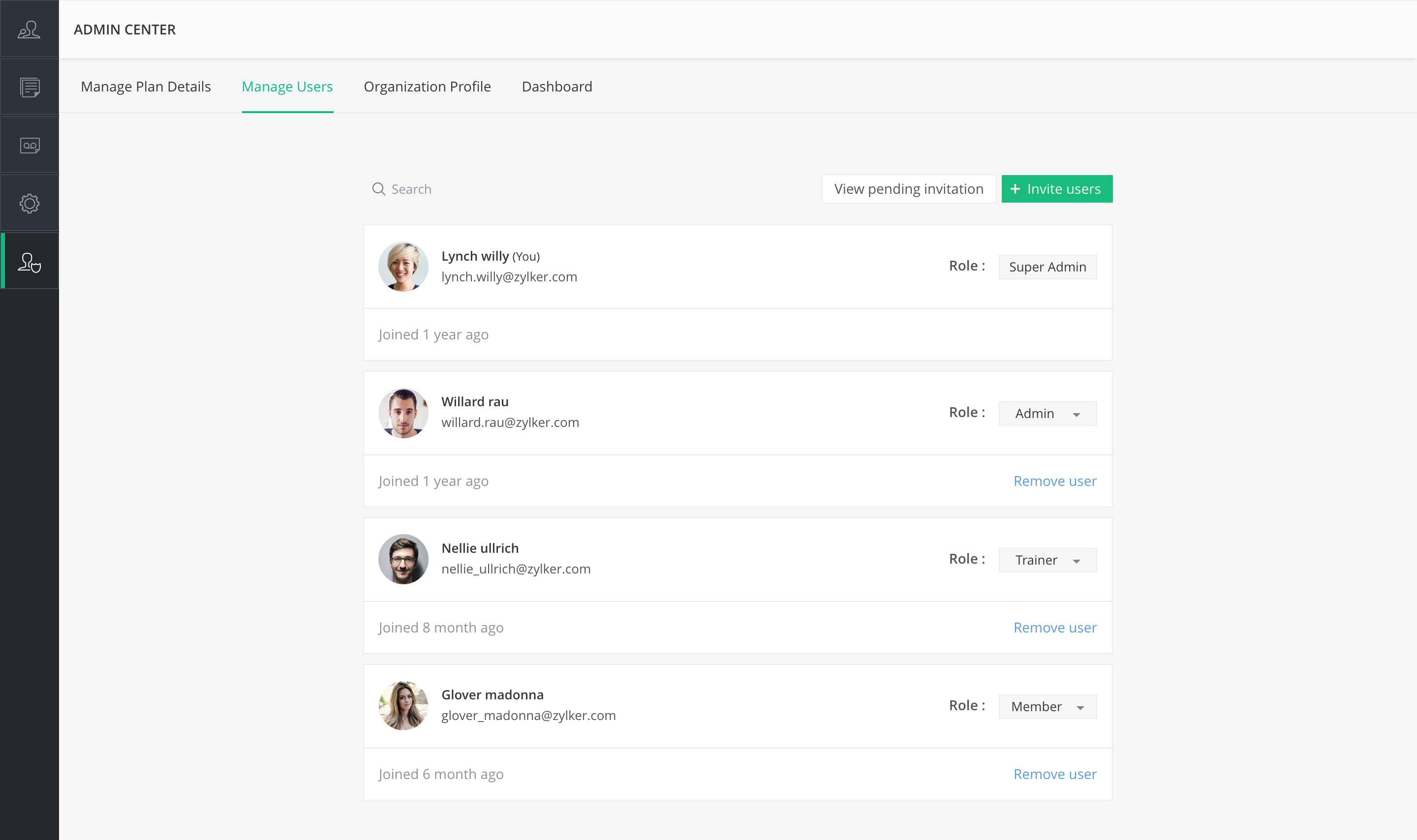1417x840 pixels.
Task: Open the notes list sidebar icon
Action: click(30, 87)
